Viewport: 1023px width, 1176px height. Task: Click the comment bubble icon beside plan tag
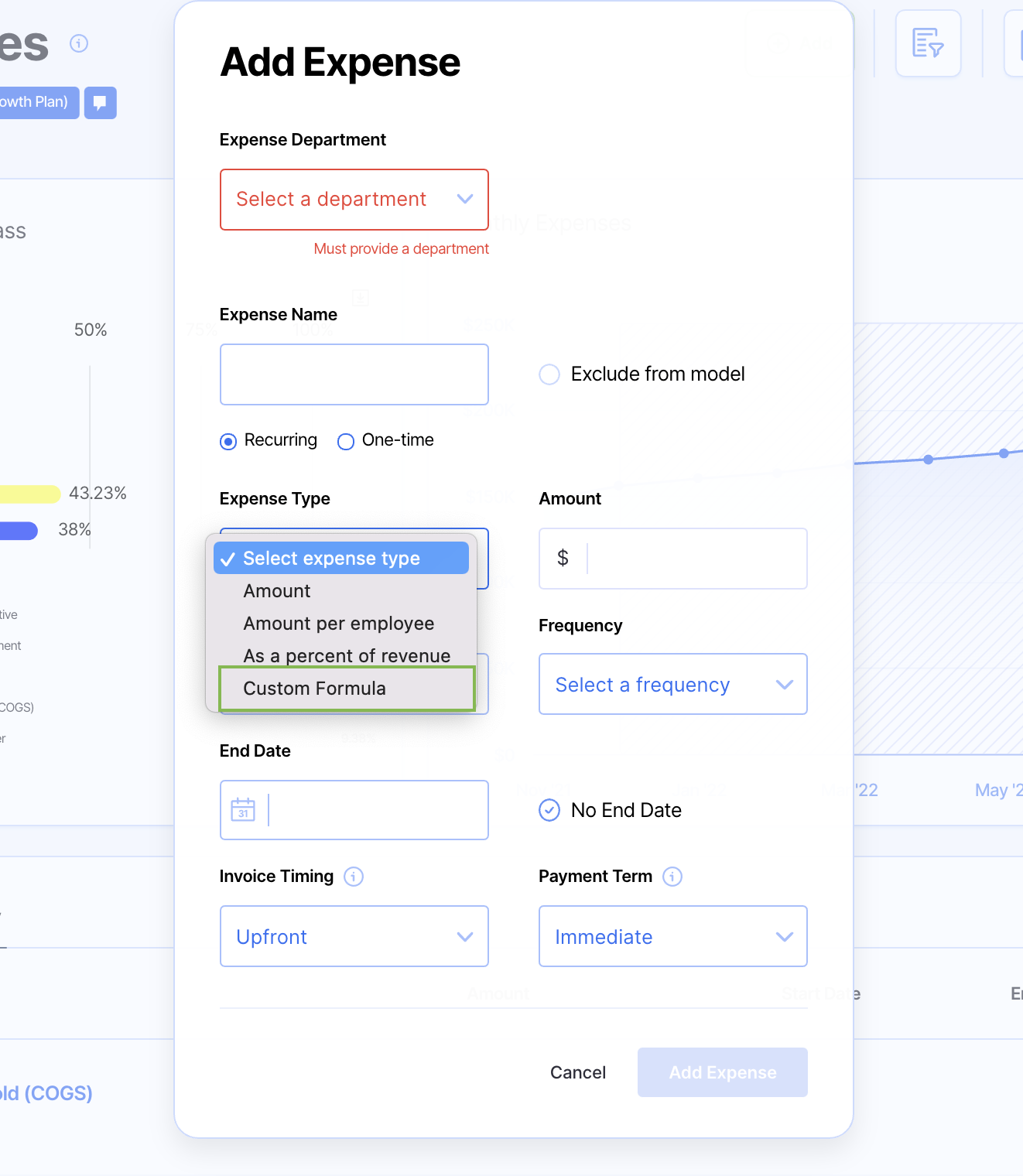click(100, 103)
